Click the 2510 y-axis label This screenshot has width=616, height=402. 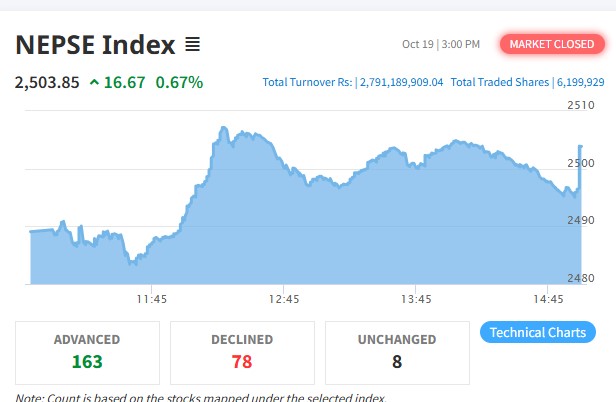click(581, 105)
